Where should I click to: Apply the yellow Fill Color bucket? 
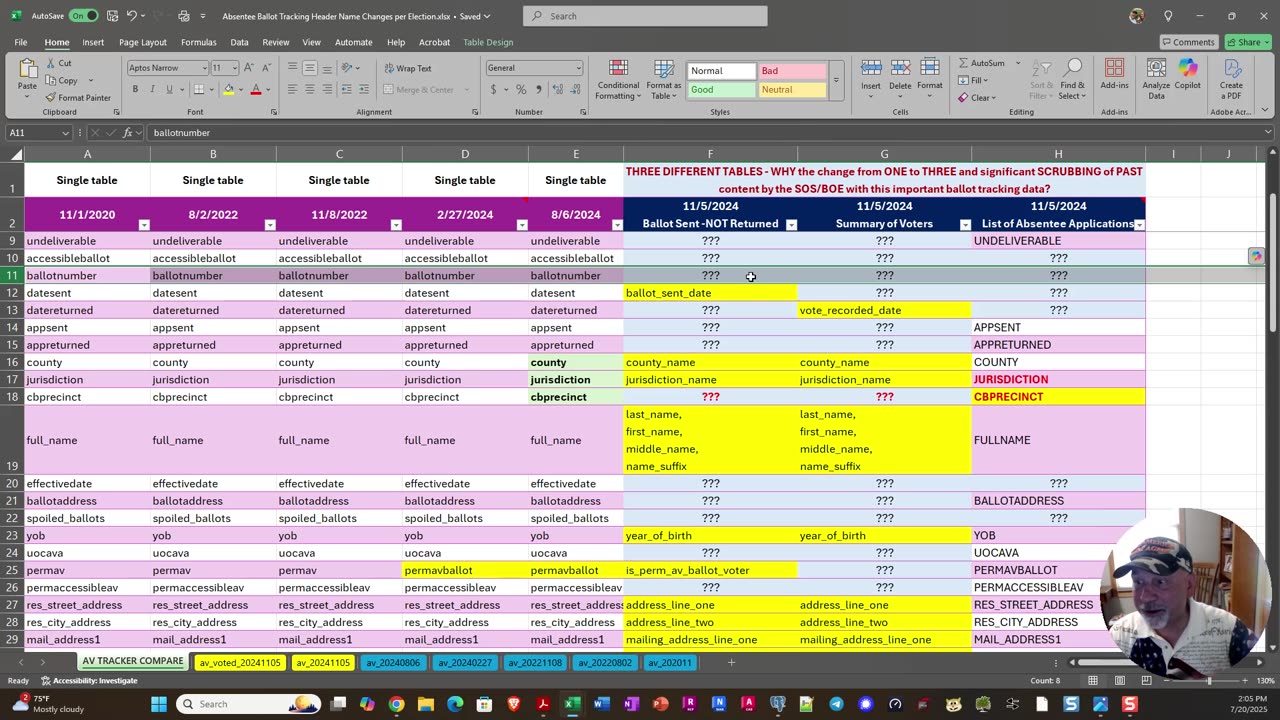[229, 89]
